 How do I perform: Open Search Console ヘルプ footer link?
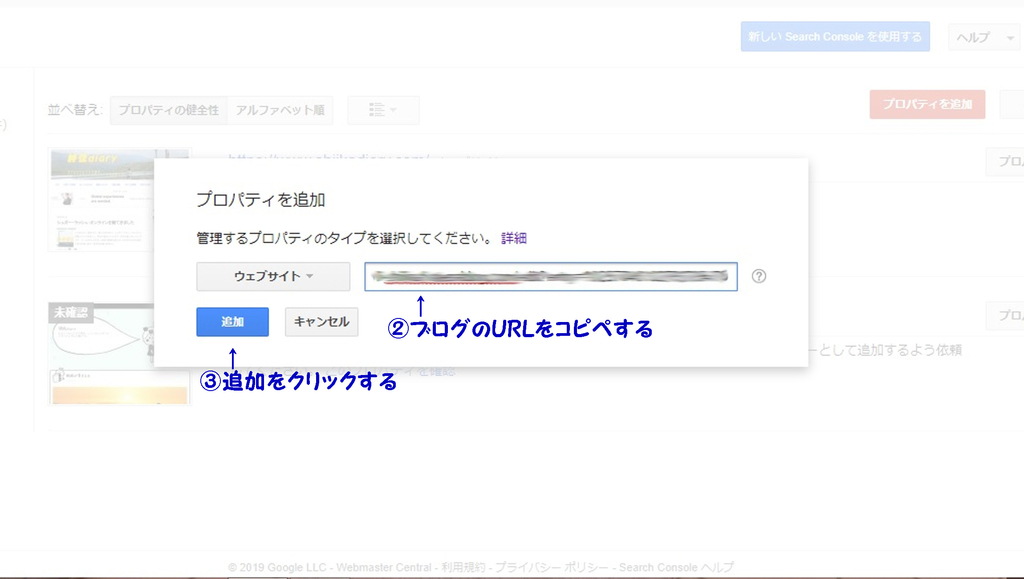point(677,567)
